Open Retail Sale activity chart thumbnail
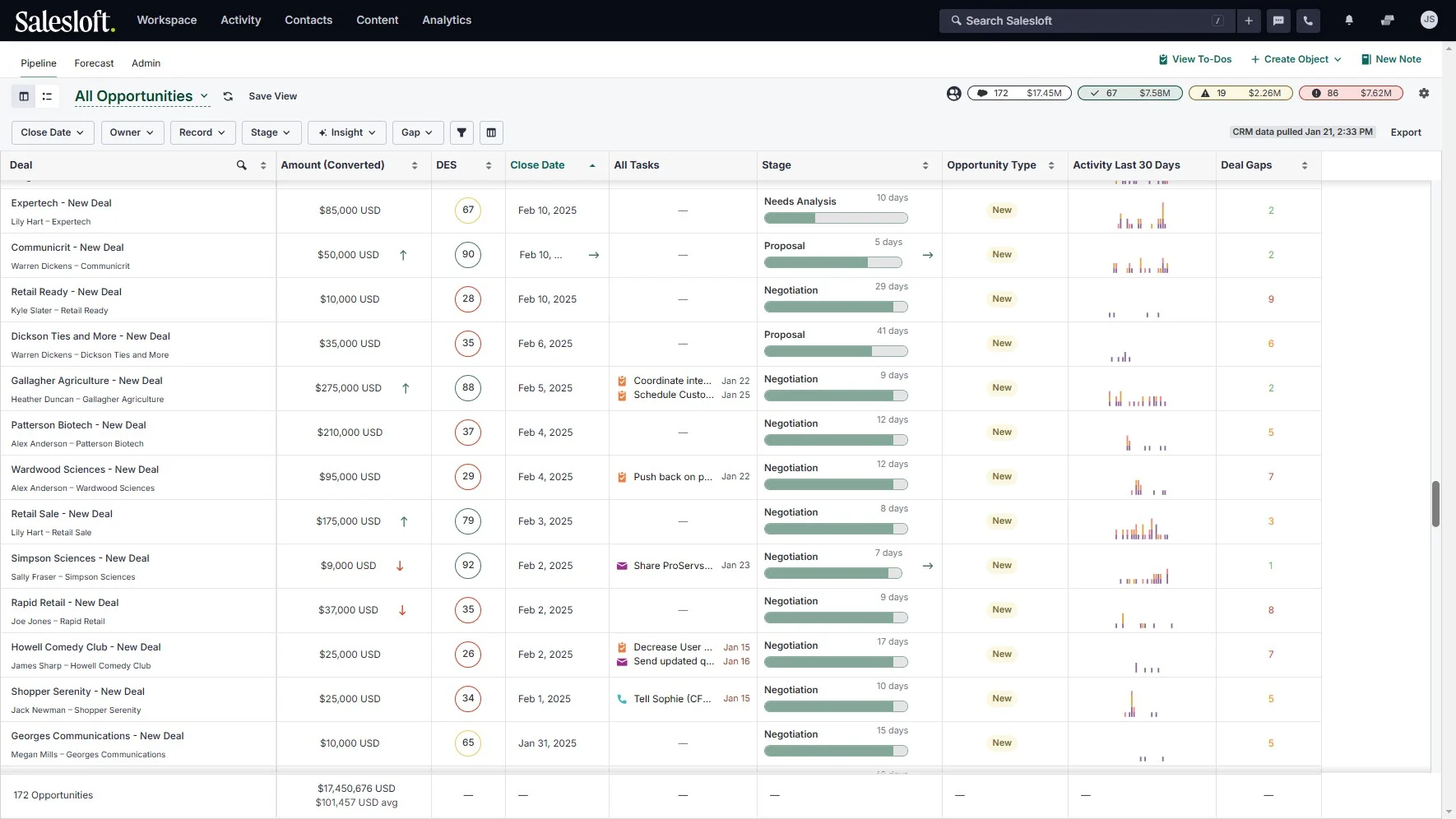 (1142, 529)
